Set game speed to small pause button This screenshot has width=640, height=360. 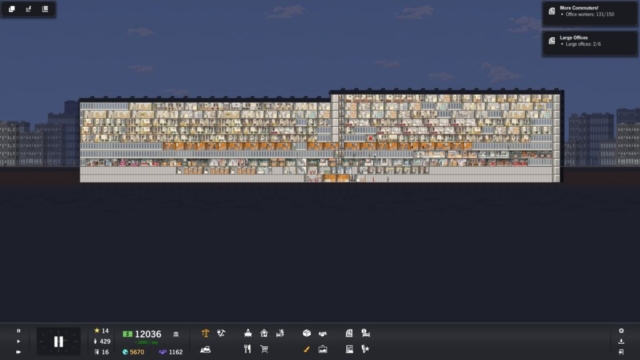(18, 331)
